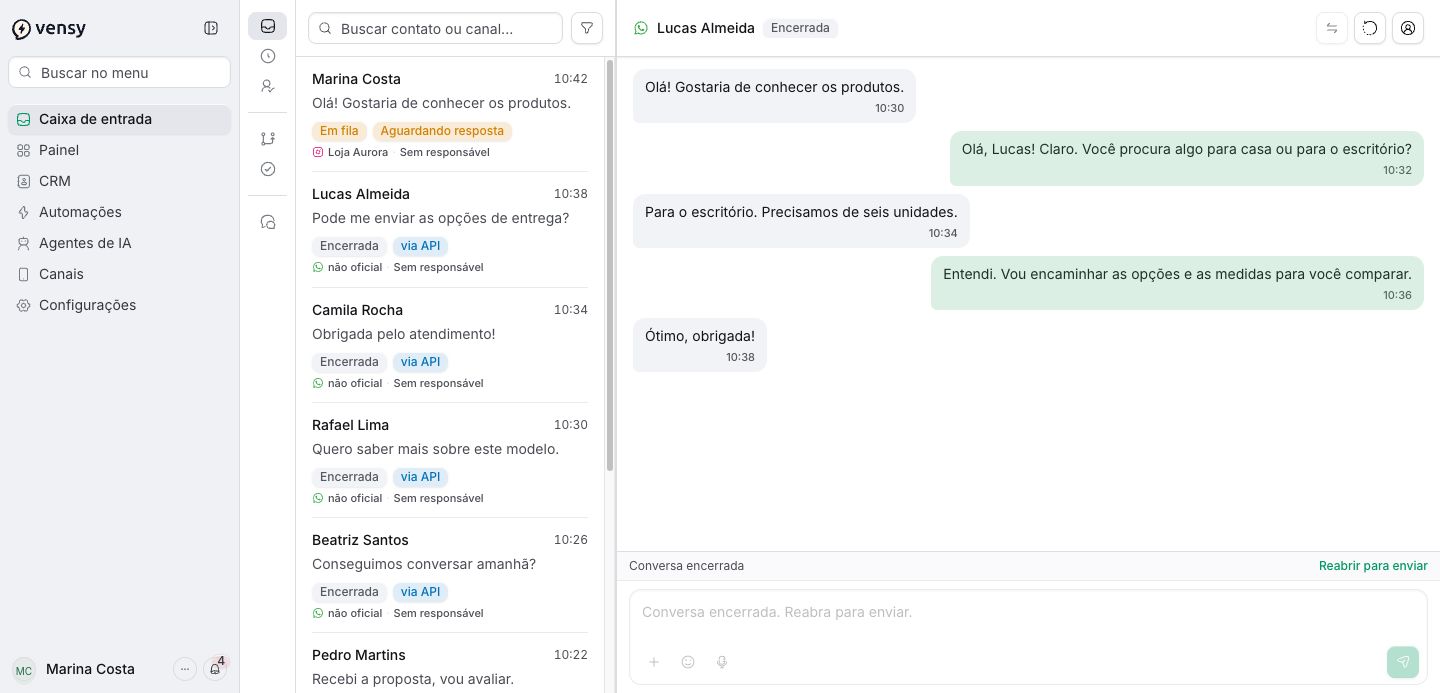Click the Em fila tag on Marina Costa
This screenshot has width=1440, height=693.
pyautogui.click(x=339, y=131)
